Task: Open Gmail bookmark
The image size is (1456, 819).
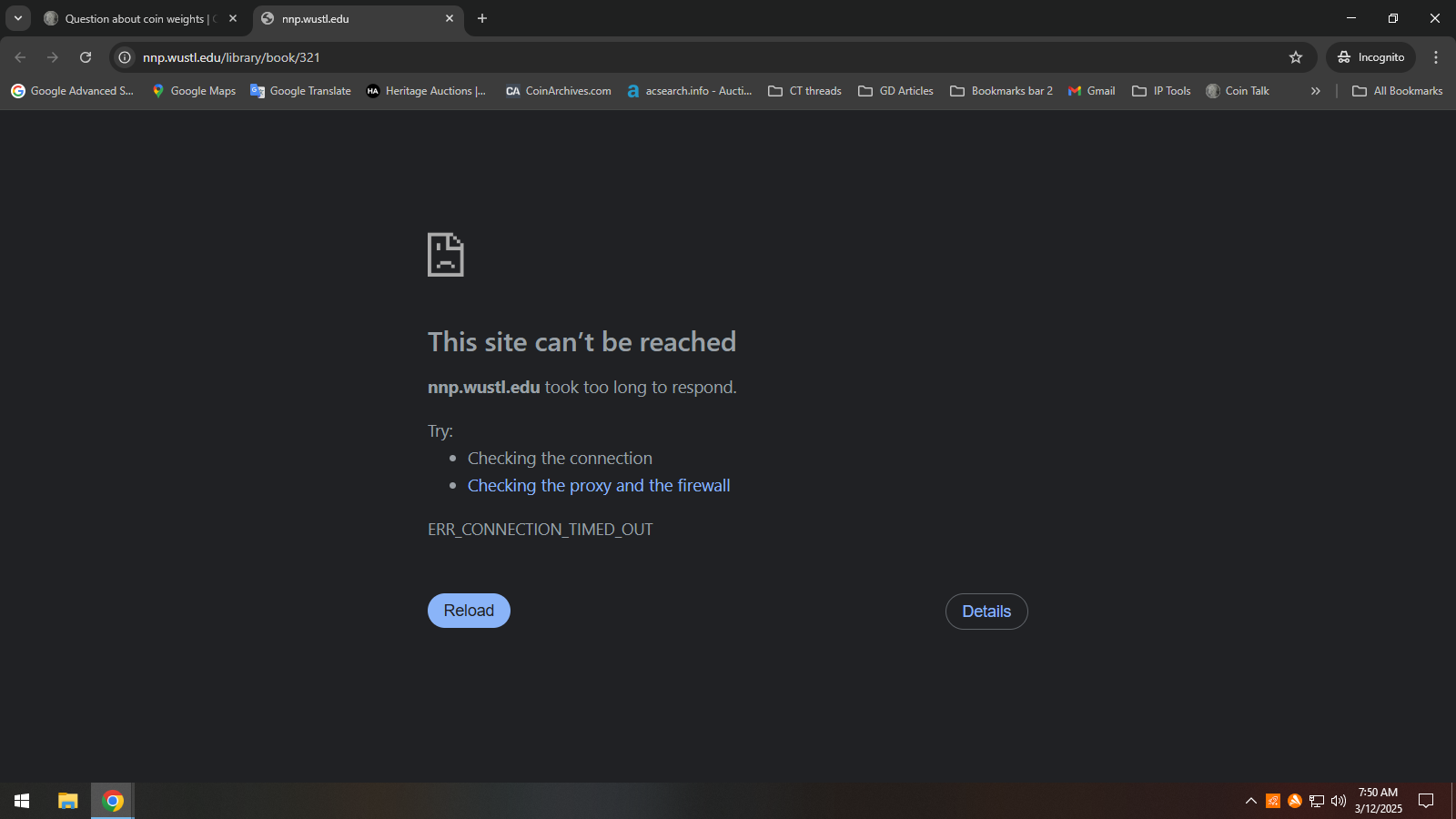Action: pos(1092,91)
